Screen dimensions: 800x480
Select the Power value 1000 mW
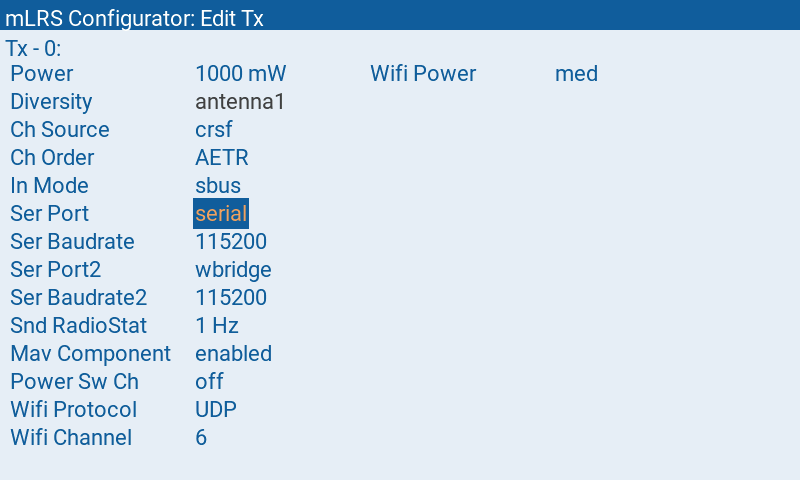pos(240,73)
